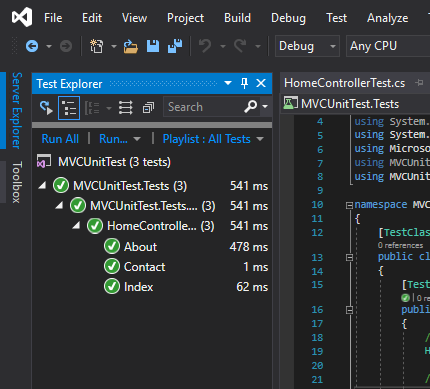Collapse the class block at line 13
This screenshot has height=389, width=430.
tap(349, 257)
